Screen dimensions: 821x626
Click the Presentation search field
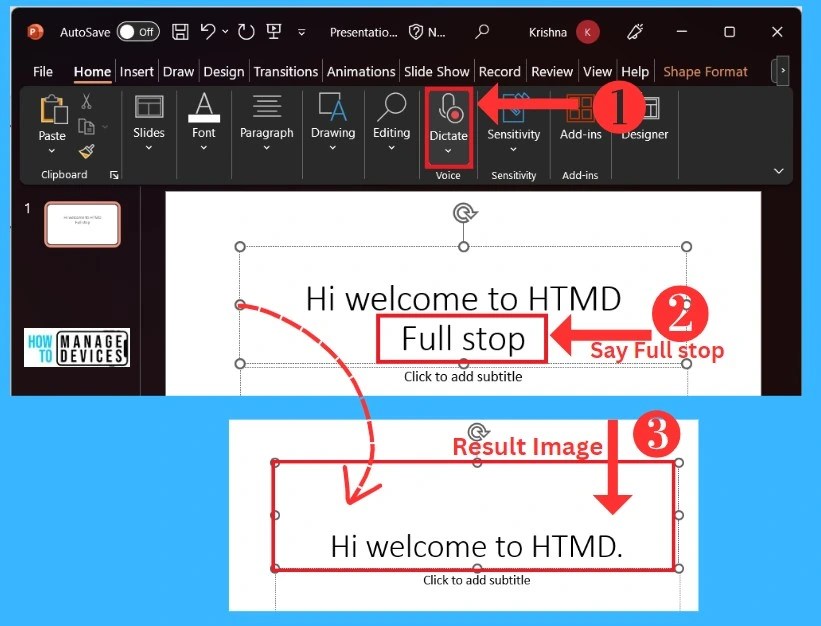pos(482,31)
